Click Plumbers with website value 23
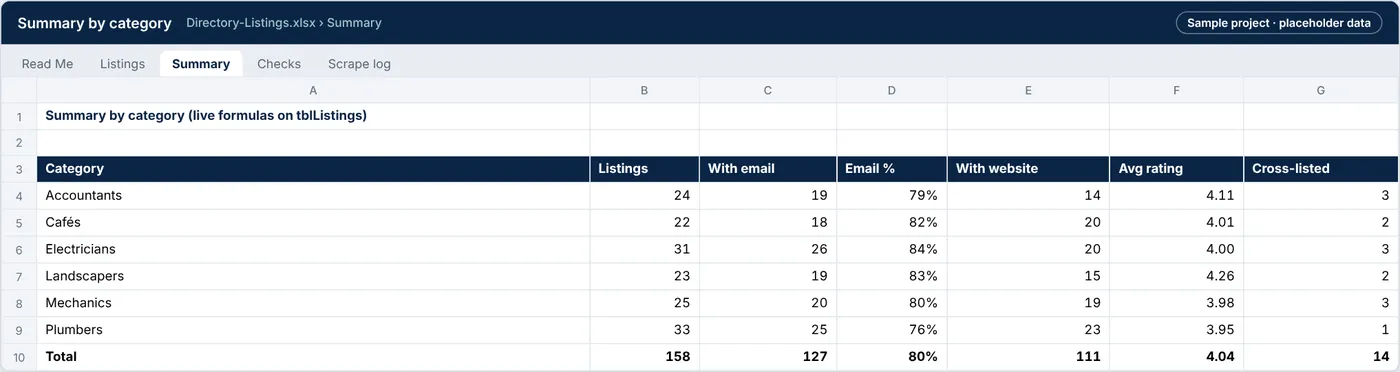This screenshot has width=1400, height=372. pyautogui.click(x=1028, y=330)
